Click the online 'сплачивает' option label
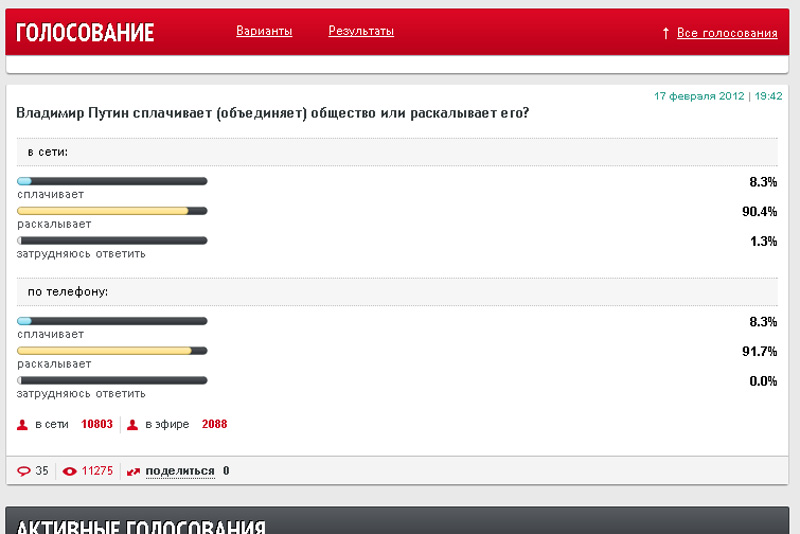This screenshot has height=534, width=800. click(51, 194)
